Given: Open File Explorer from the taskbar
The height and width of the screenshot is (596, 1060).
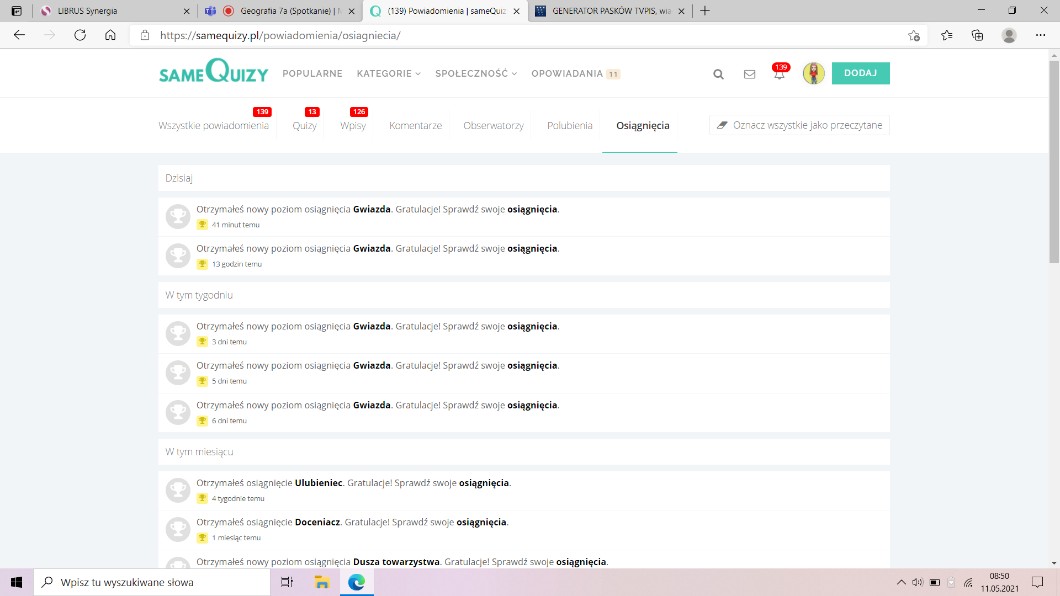Looking at the screenshot, I should pos(322,582).
